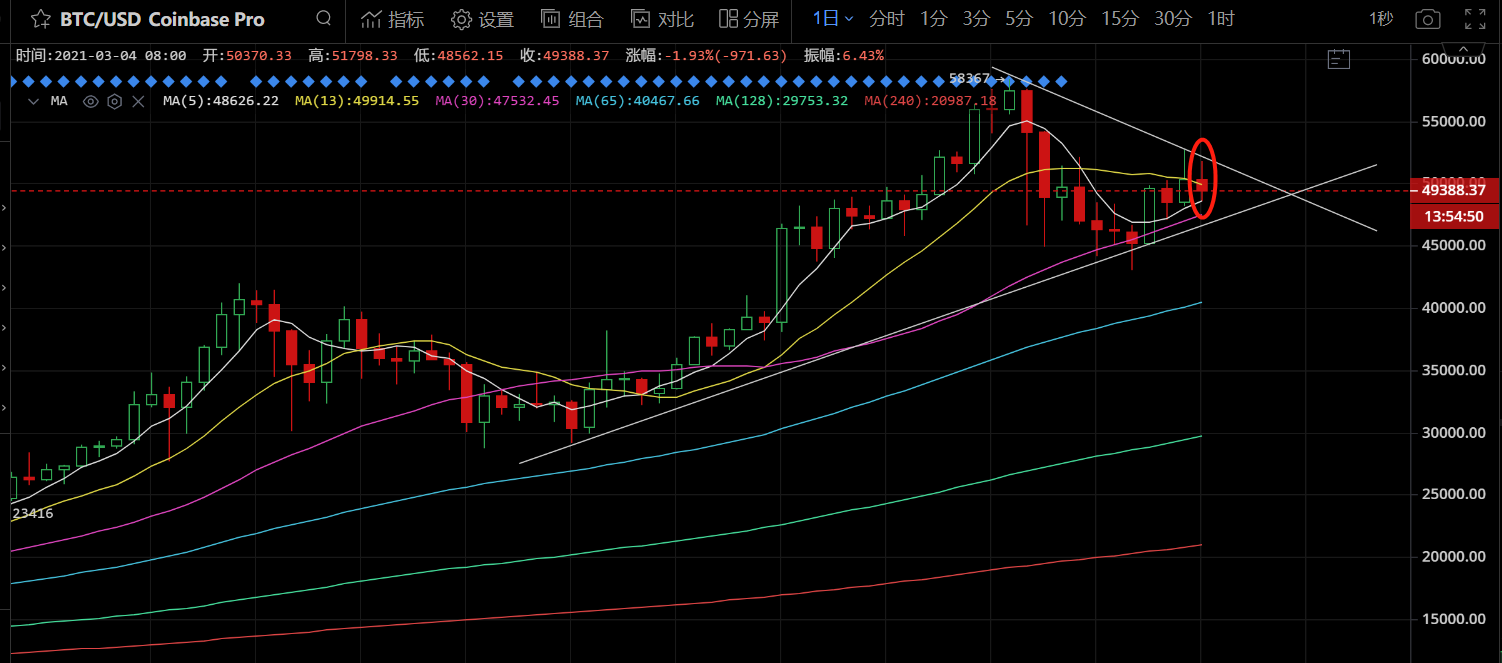Remove the MA indicator with X

(x=139, y=101)
